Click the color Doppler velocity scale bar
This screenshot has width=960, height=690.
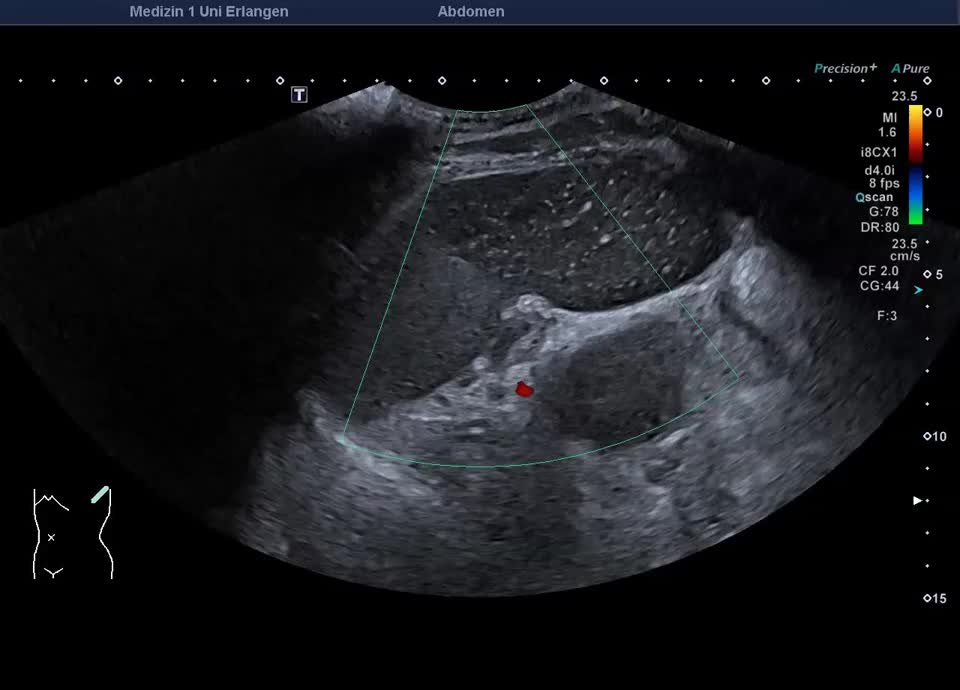tap(915, 164)
